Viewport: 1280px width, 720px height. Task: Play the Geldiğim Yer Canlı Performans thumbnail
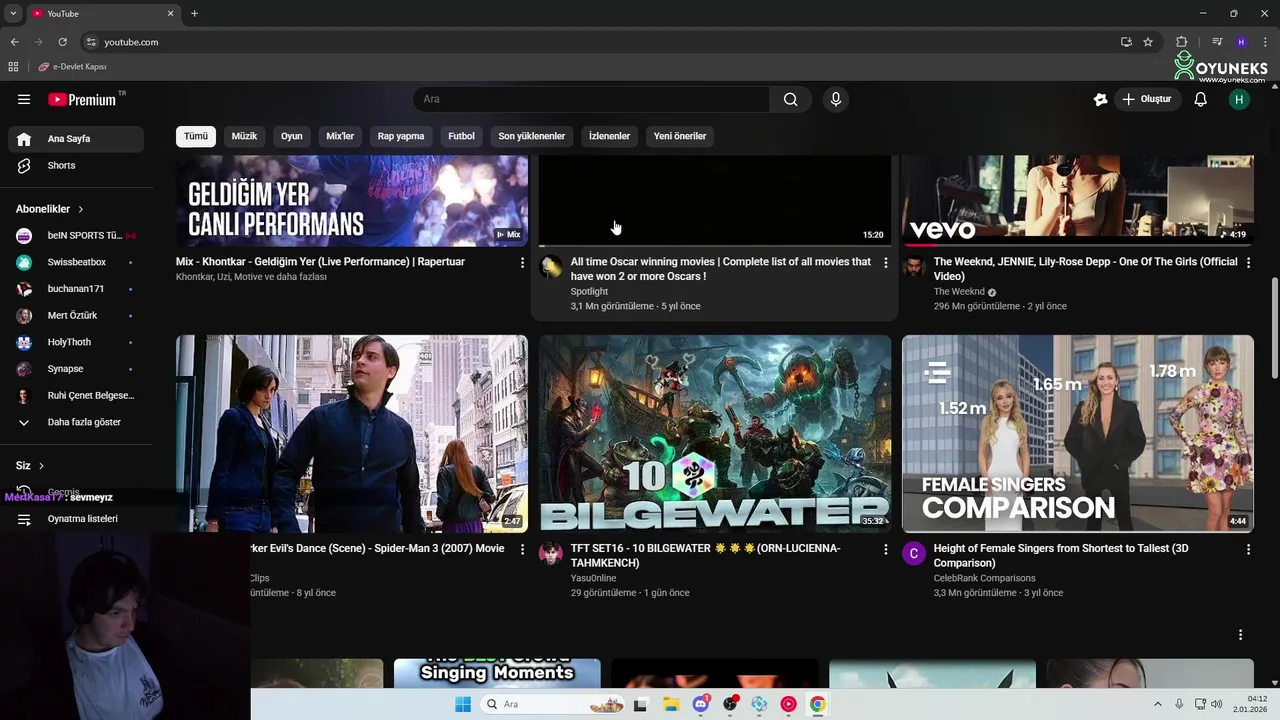click(x=352, y=200)
